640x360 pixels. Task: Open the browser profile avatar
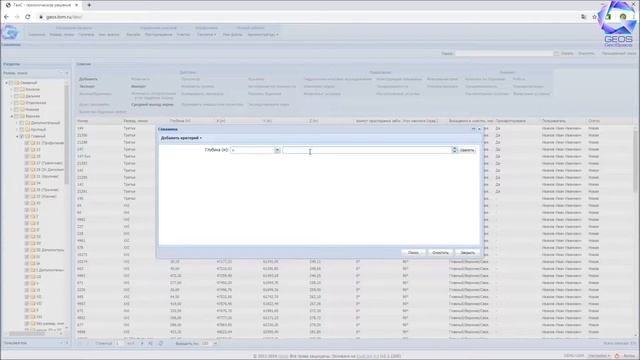click(x=623, y=17)
